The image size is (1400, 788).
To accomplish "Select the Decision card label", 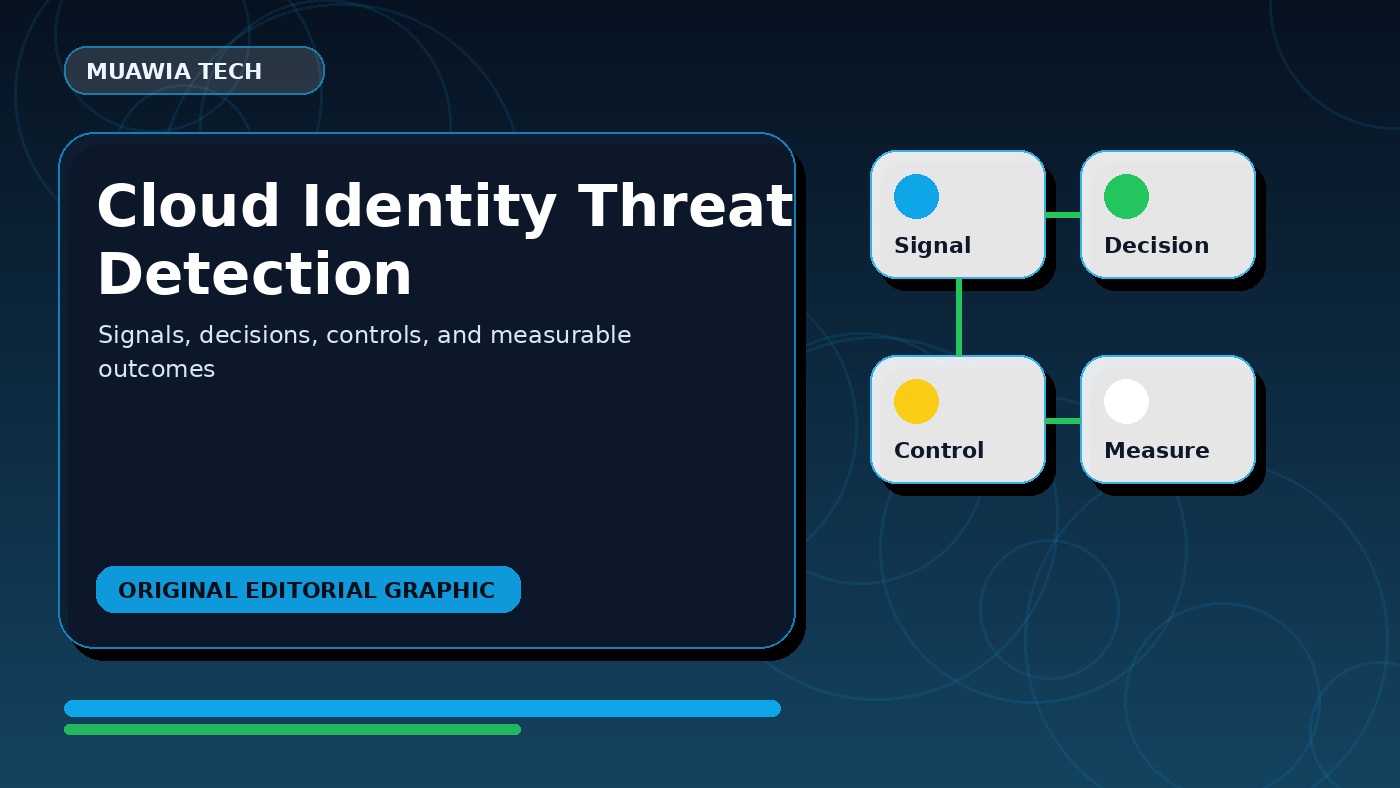I will click(1156, 246).
